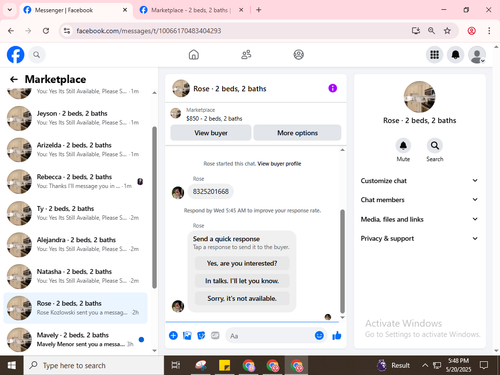The height and width of the screenshot is (375, 500).
Task: Click the install app icon in address bar
Action: point(415,31)
